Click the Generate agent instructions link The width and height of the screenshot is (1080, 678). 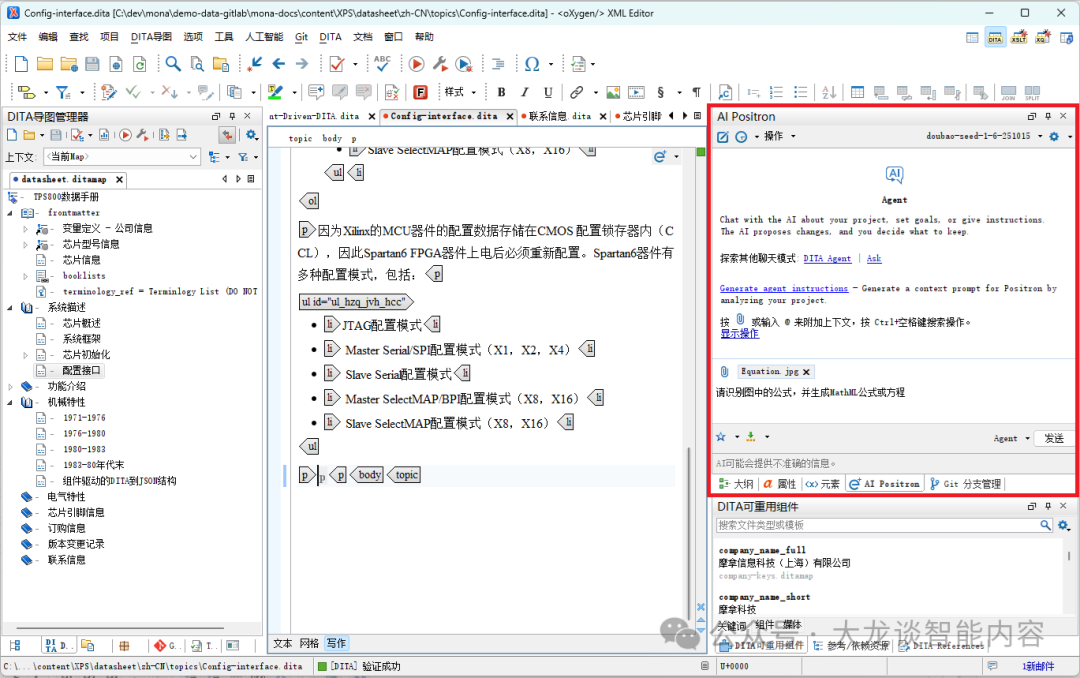[x=784, y=289]
